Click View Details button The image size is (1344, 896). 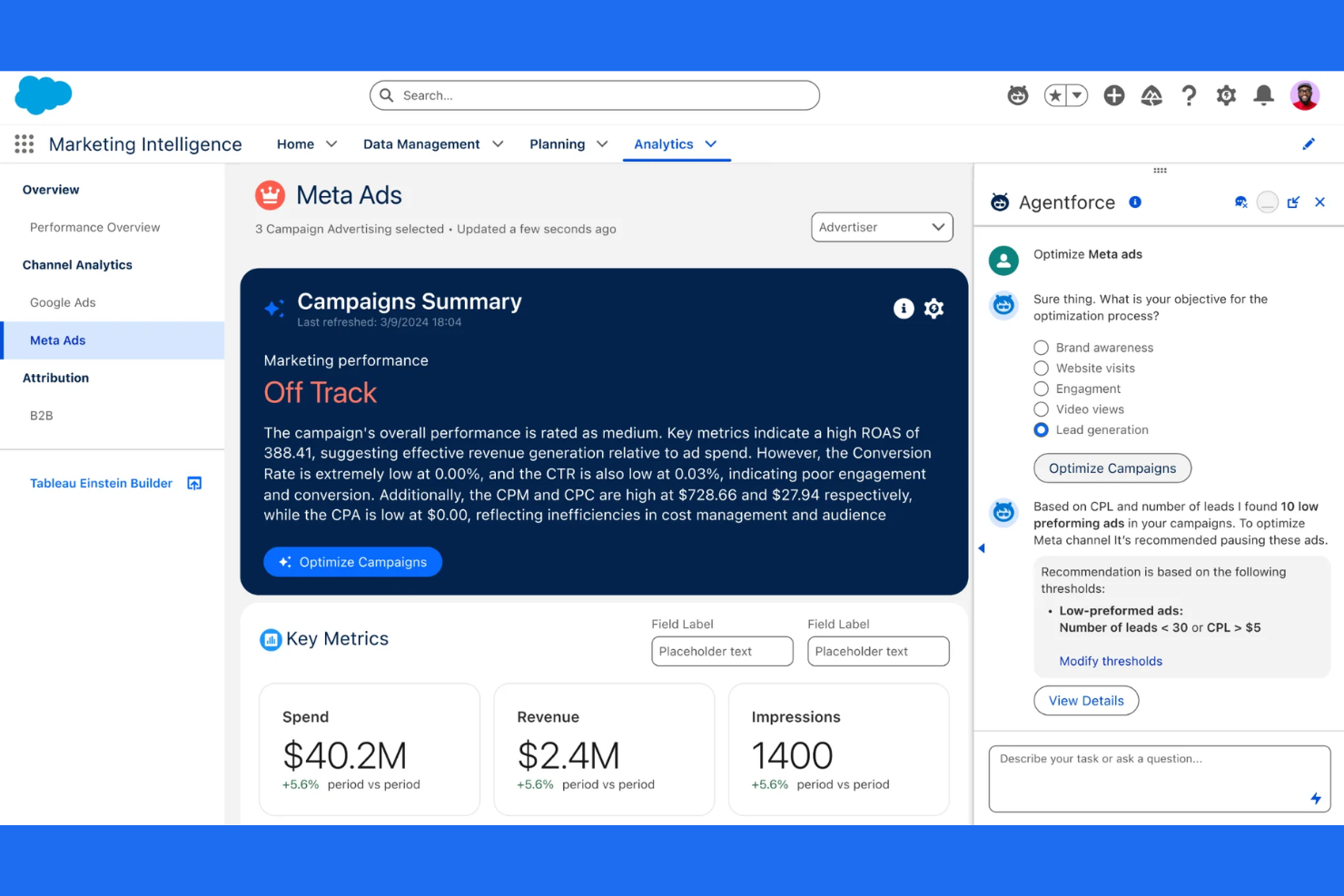(x=1086, y=701)
